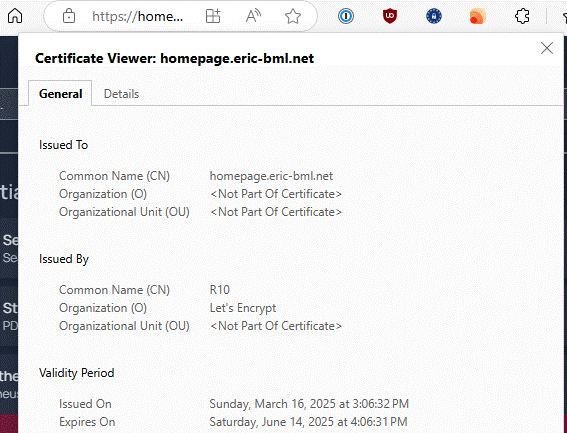
Task: Click the https://home... address bar URL
Action: (137, 16)
